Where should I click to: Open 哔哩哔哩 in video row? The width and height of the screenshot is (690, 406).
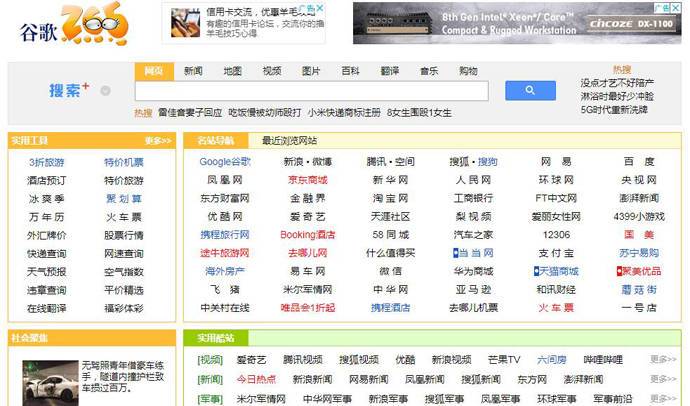(603, 359)
